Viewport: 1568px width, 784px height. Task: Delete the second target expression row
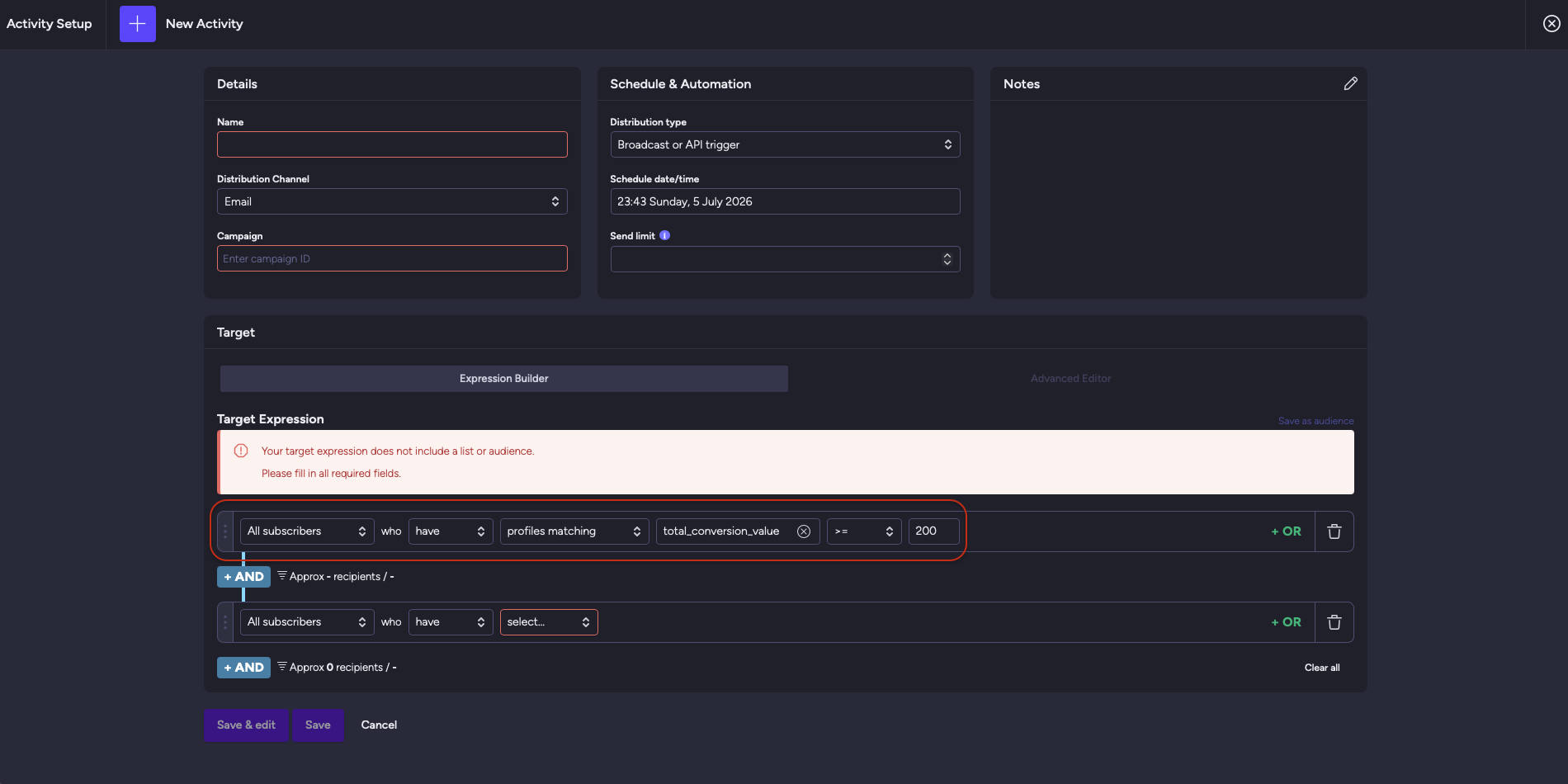coord(1334,622)
